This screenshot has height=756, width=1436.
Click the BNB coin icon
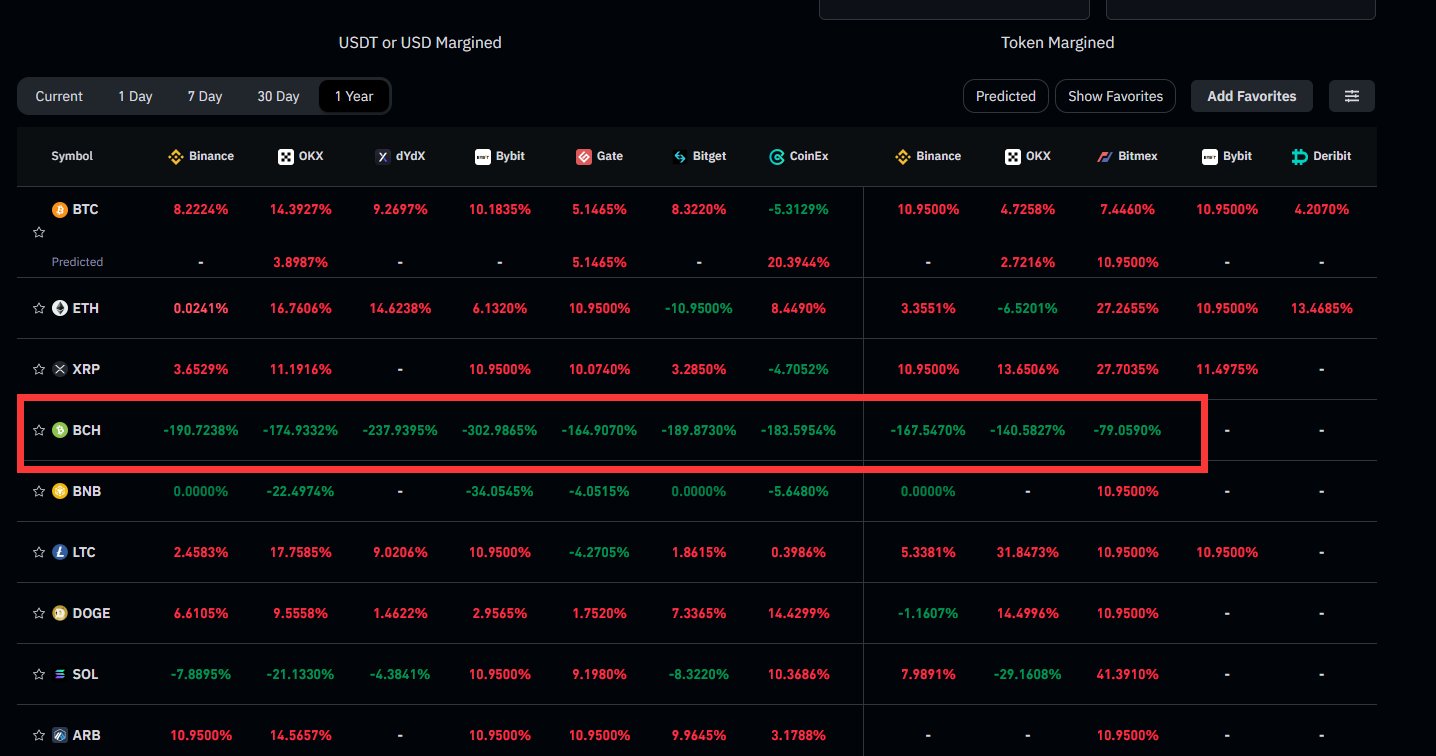(60, 491)
